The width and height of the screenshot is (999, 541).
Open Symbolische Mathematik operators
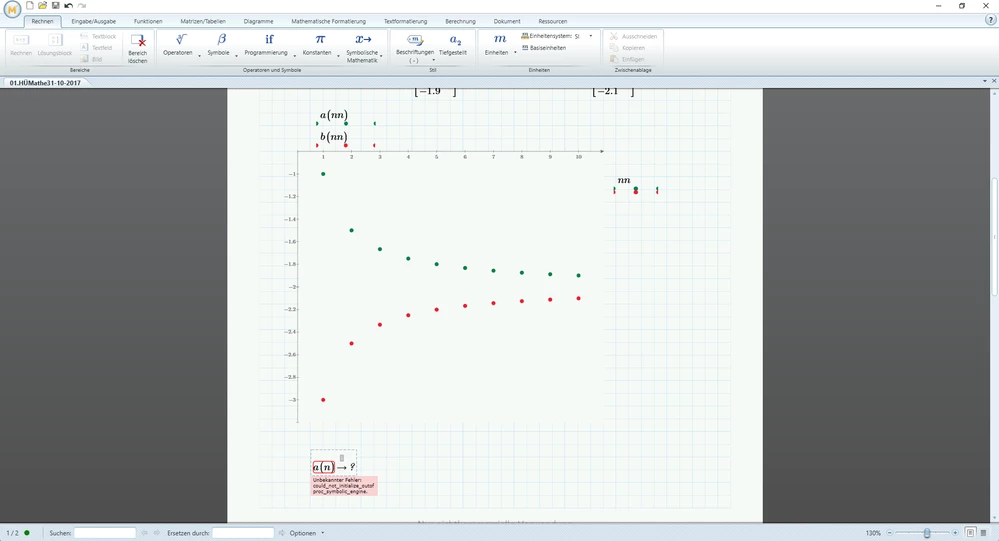pyautogui.click(x=362, y=48)
